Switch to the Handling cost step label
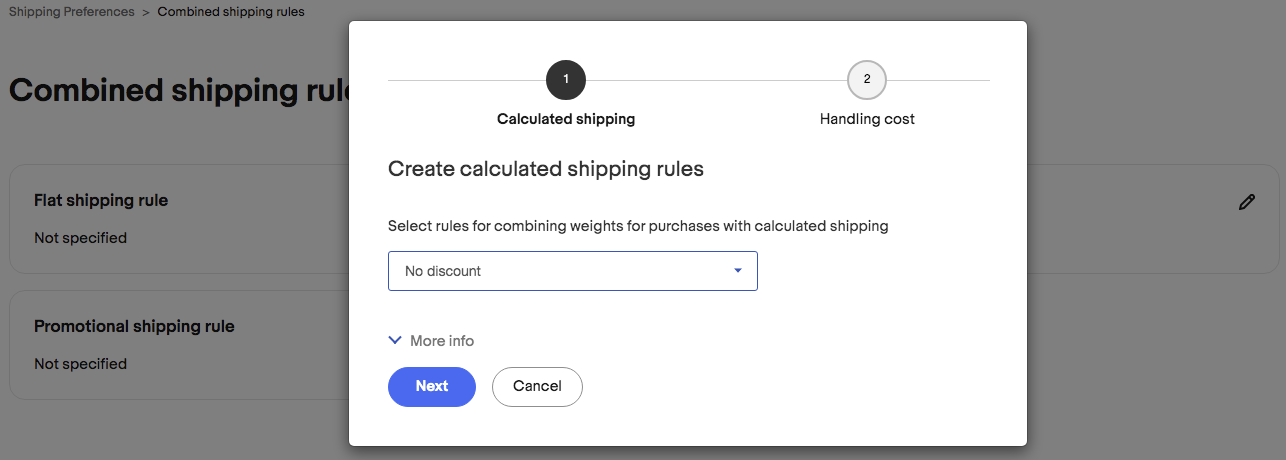The image size is (1286, 460). (x=867, y=119)
